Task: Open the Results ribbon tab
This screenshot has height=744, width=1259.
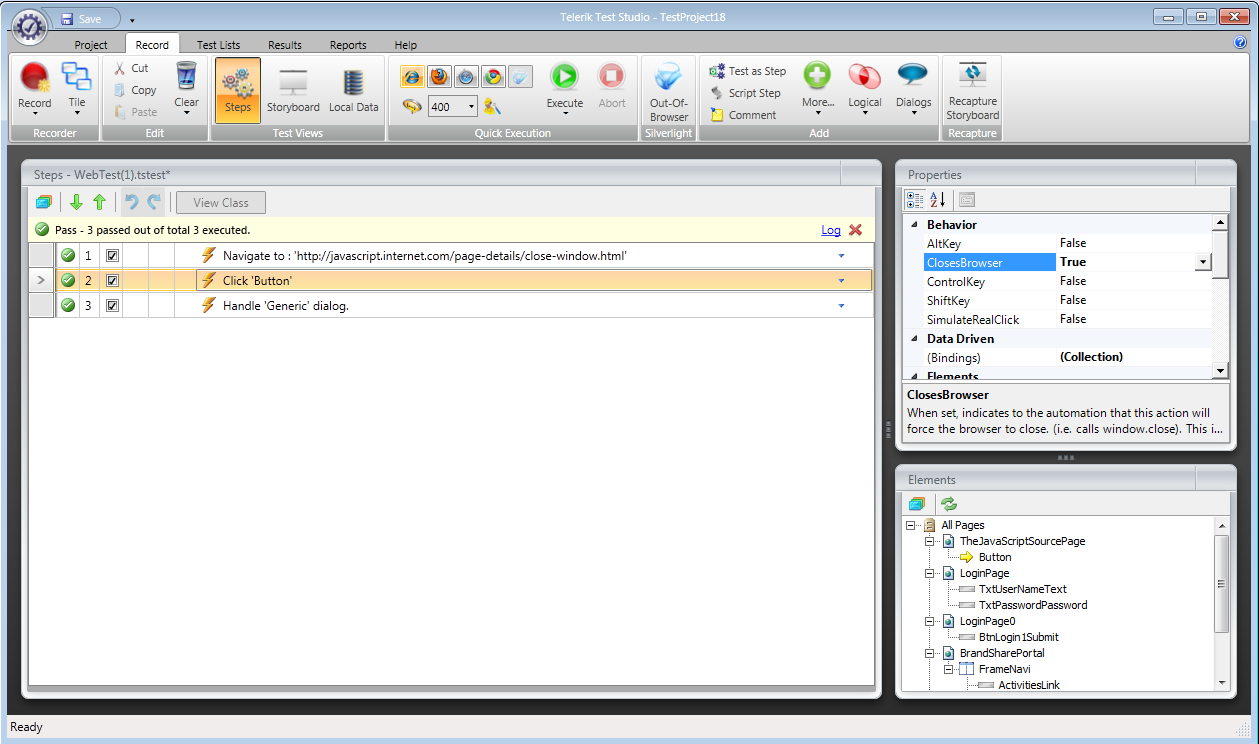Action: [285, 45]
